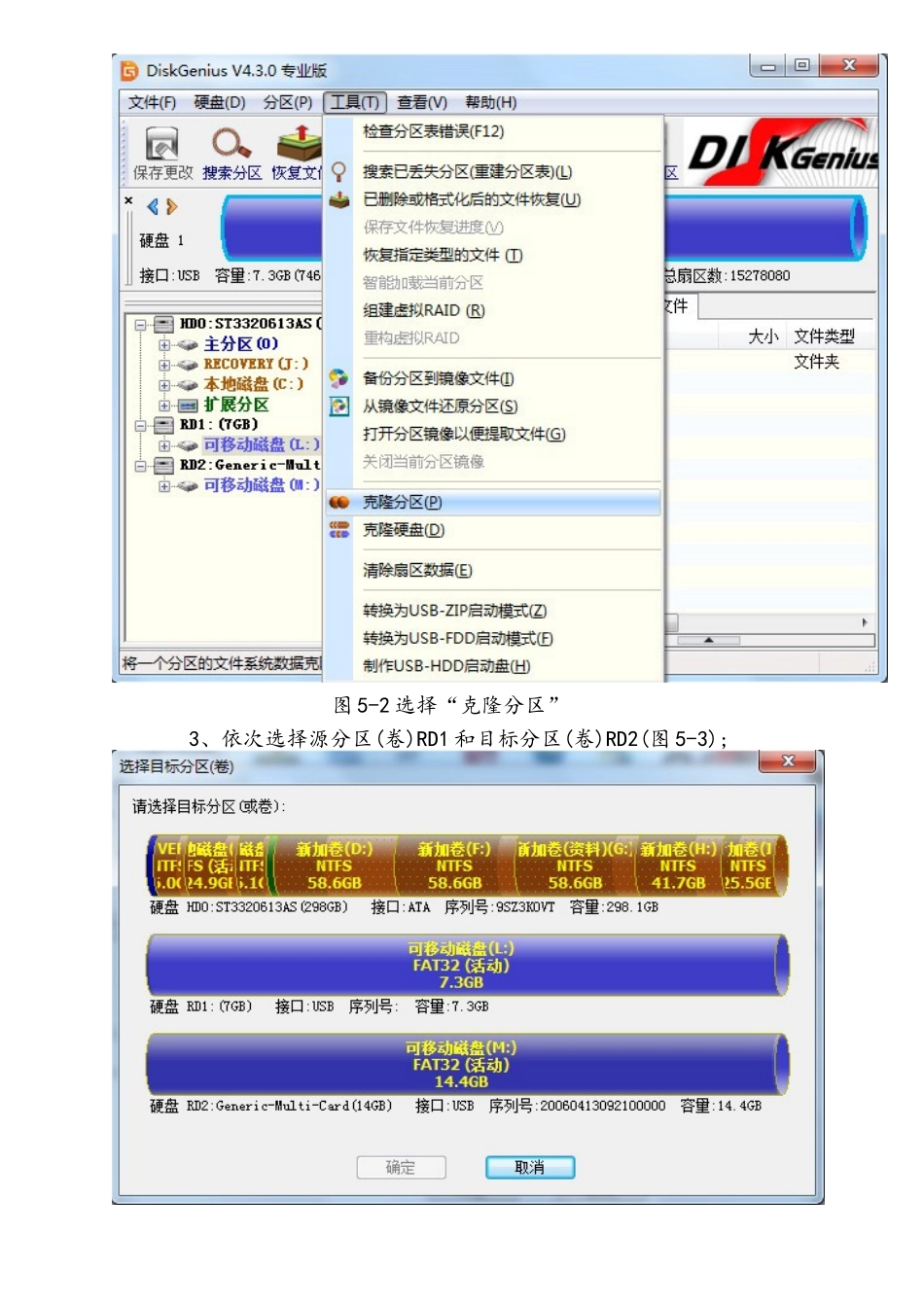The width and height of the screenshot is (924, 1307).
Task: Click the icon beside 从镜像文件还原分区 entry
Action: pos(338,406)
